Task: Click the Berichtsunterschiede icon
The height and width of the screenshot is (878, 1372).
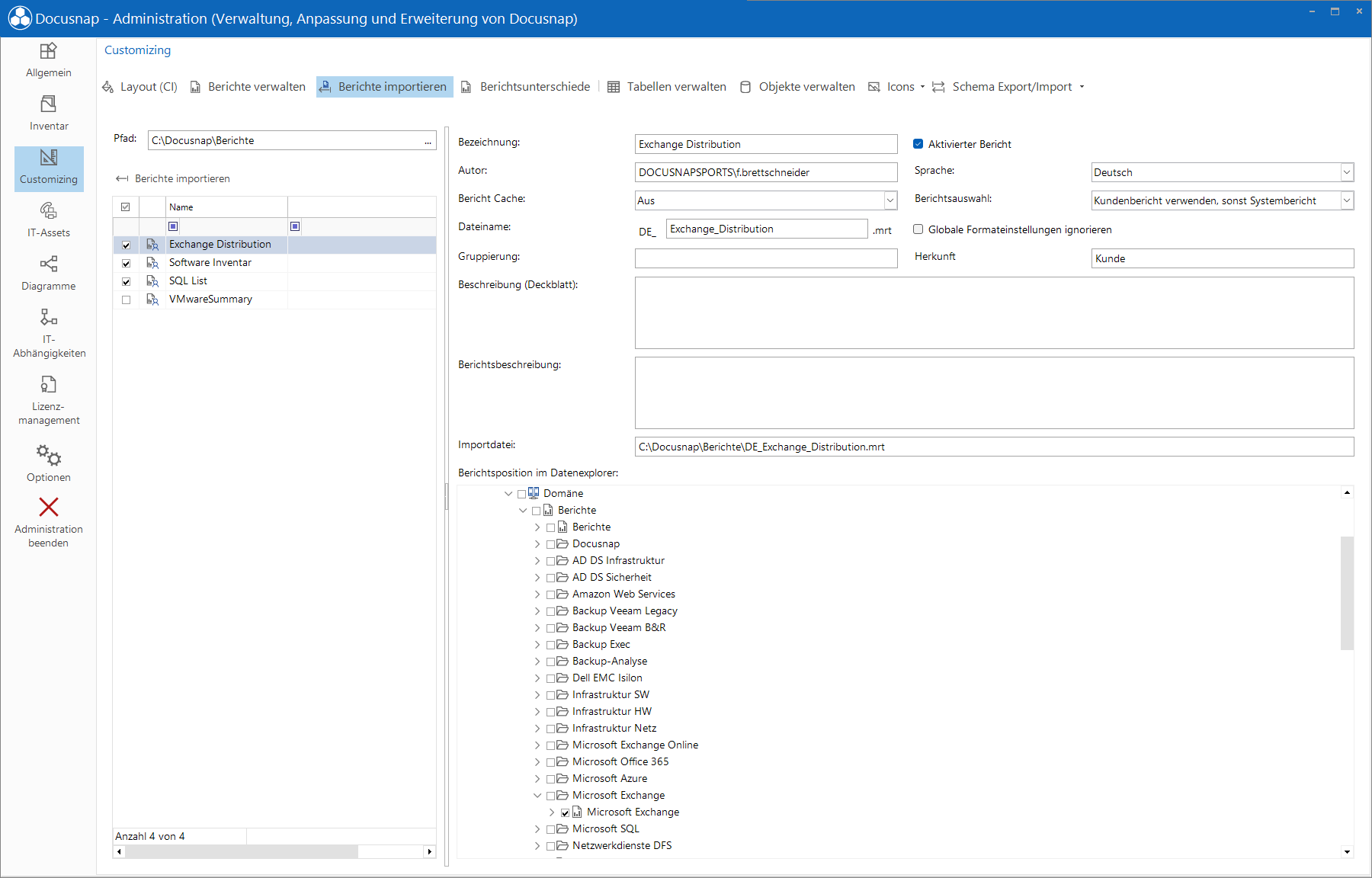Action: [x=466, y=87]
